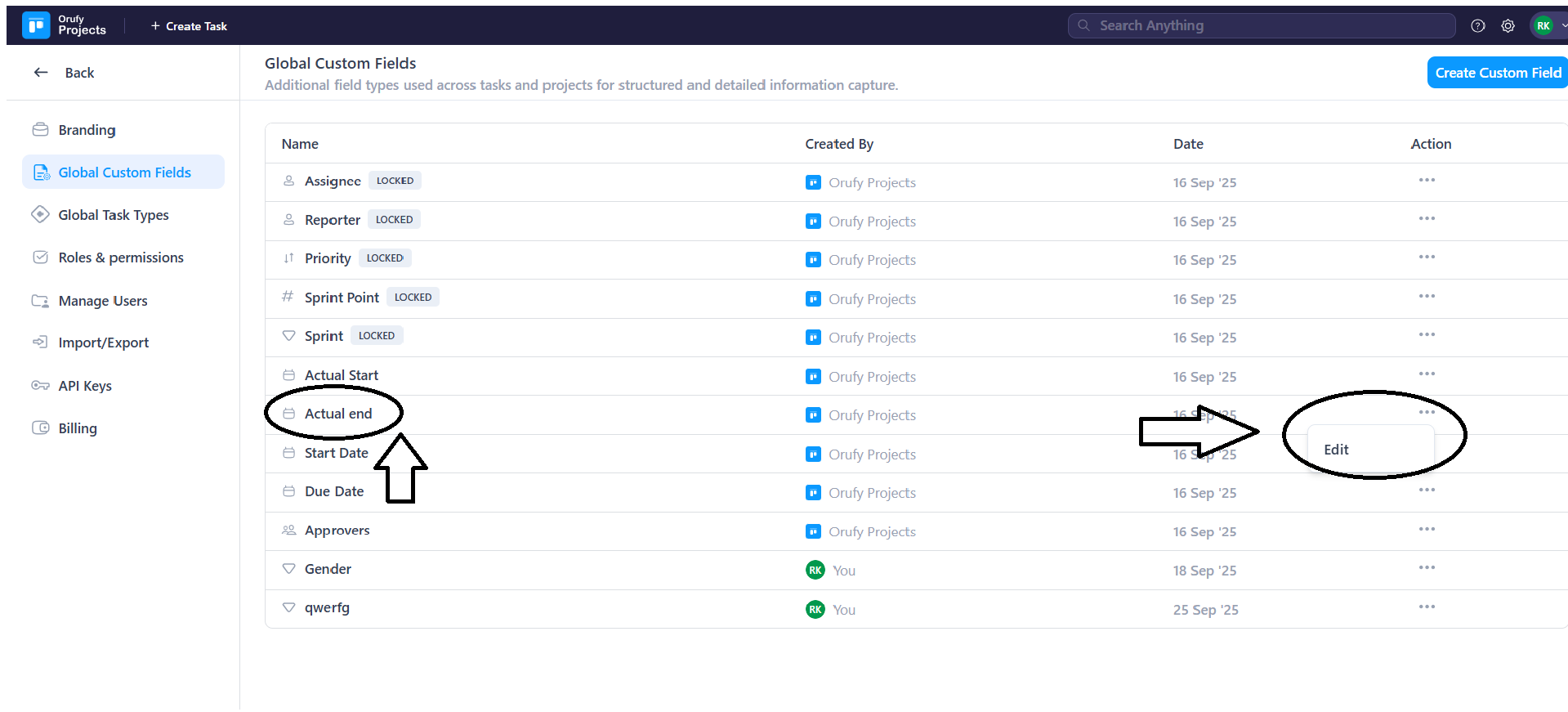This screenshot has width=1568, height=712.
Task: Expand action menu for Due Date row
Action: pyautogui.click(x=1427, y=490)
